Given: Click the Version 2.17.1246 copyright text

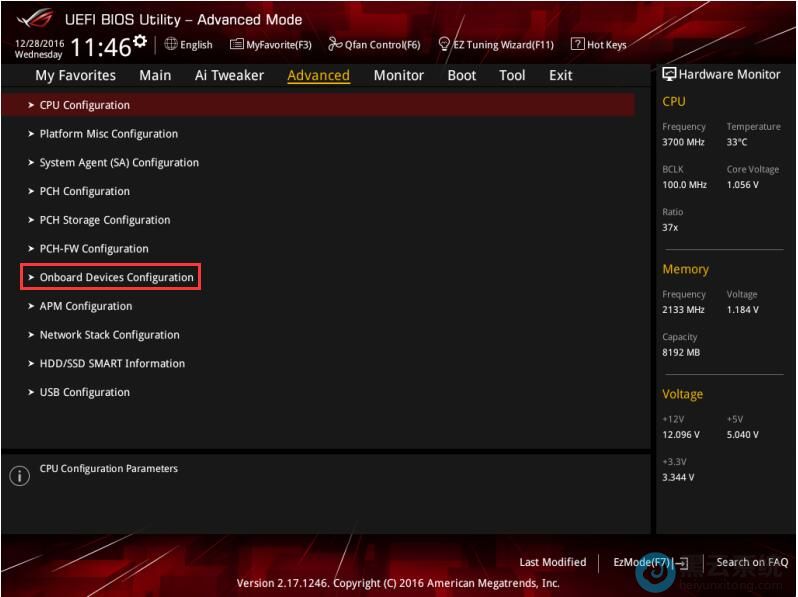Looking at the screenshot, I should (398, 583).
